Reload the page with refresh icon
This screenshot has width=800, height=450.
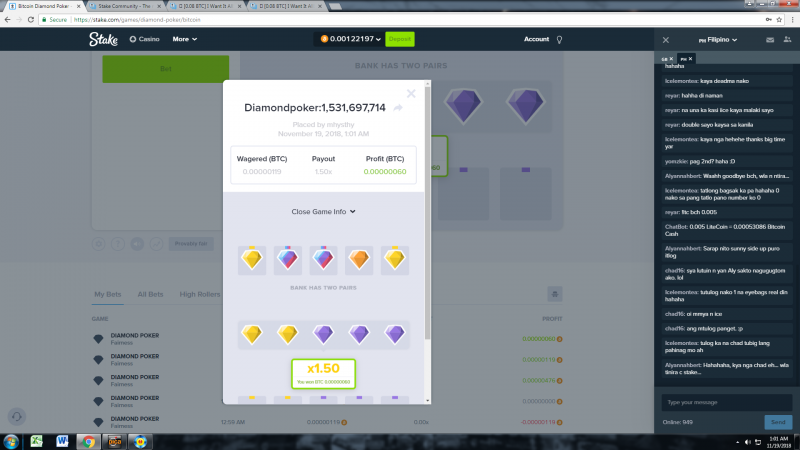[31, 19]
